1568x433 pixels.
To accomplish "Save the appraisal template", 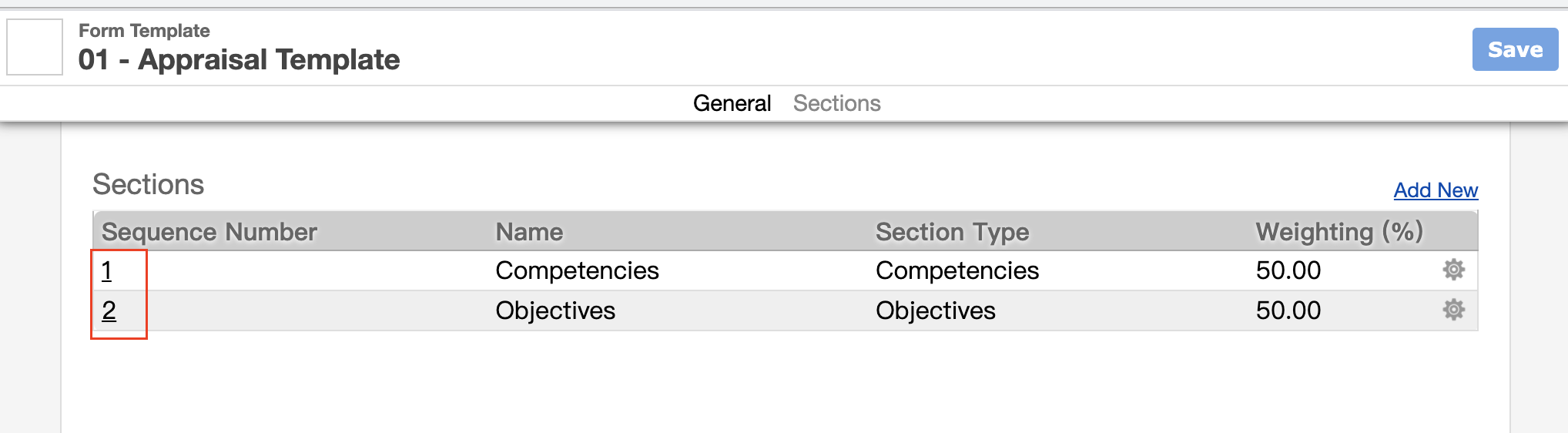I will [1515, 49].
